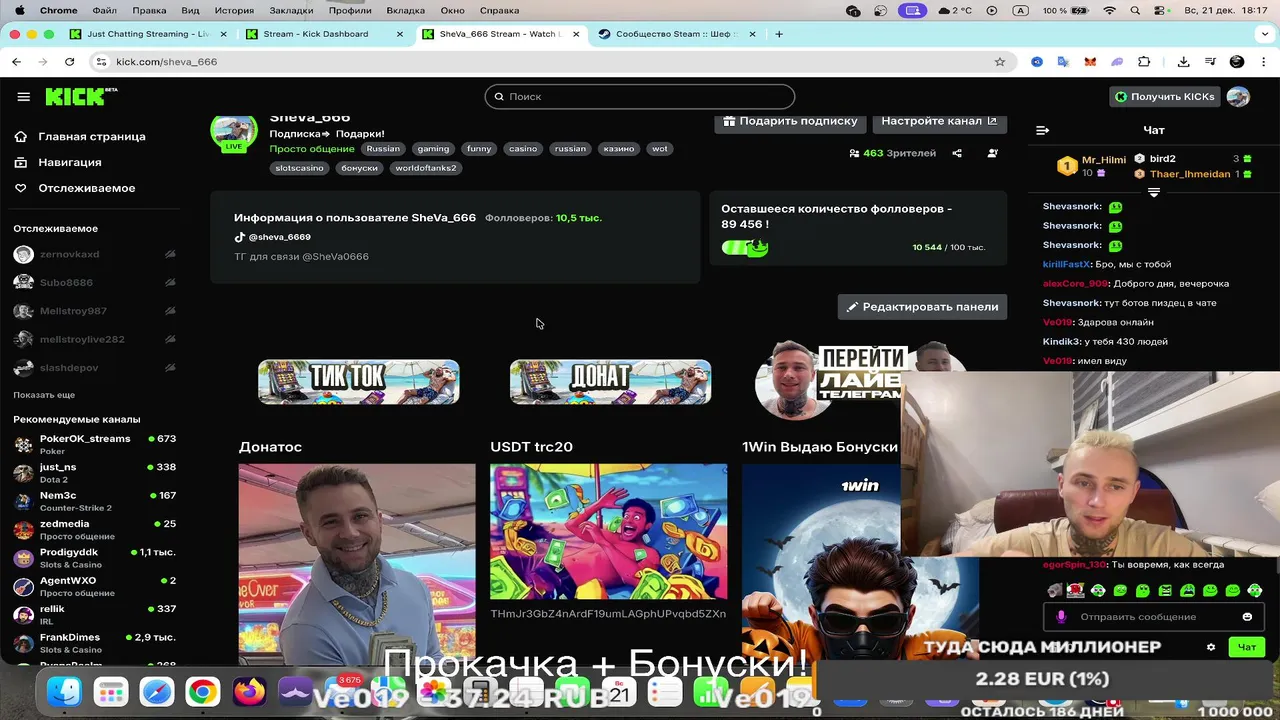This screenshot has height=720, width=1280.
Task: Click the 'Отправить сообщение' chat input
Action: (1155, 617)
